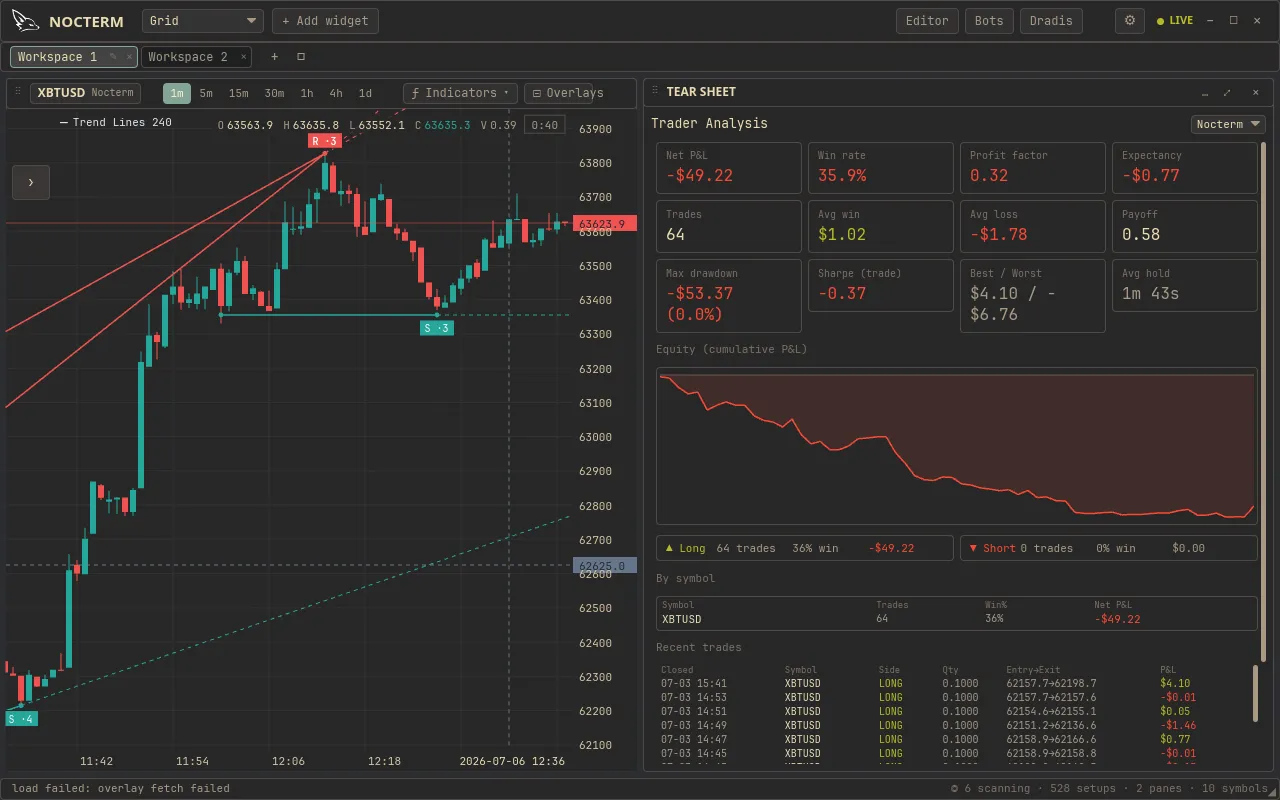1280x800 pixels.
Task: Select the 30m timeframe
Action: point(274,93)
